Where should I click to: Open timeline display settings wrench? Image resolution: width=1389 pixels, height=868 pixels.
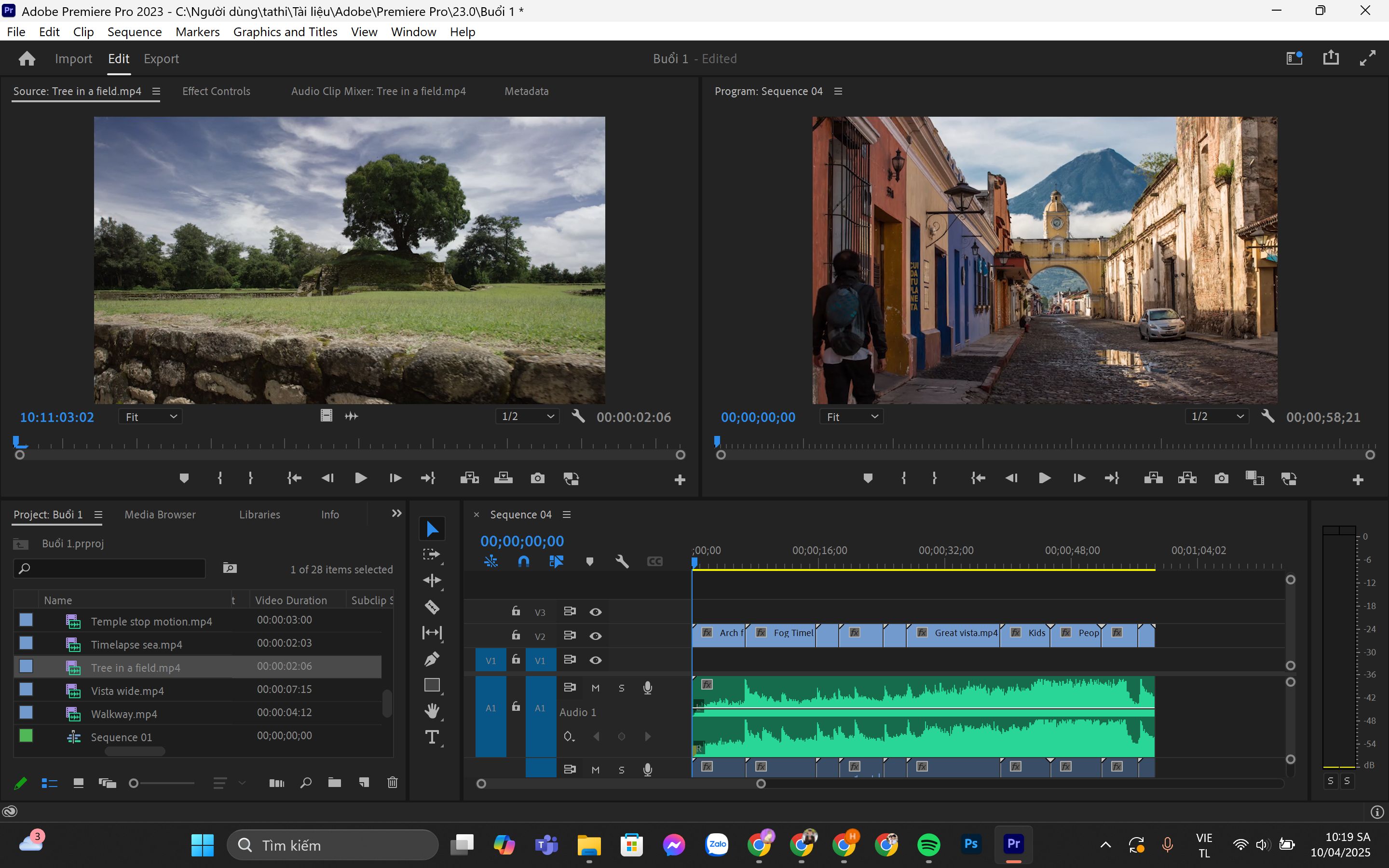[622, 561]
